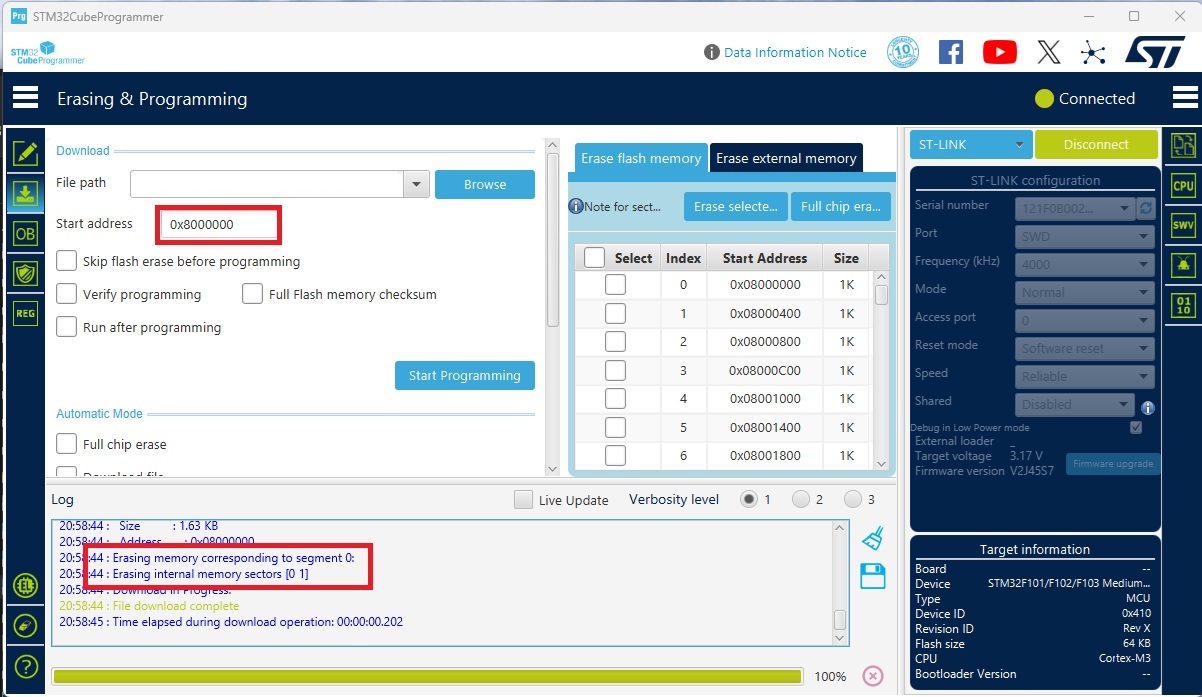This screenshot has height=697, width=1202.
Task: Open Memory & File editing pencil icon
Action: click(x=26, y=153)
